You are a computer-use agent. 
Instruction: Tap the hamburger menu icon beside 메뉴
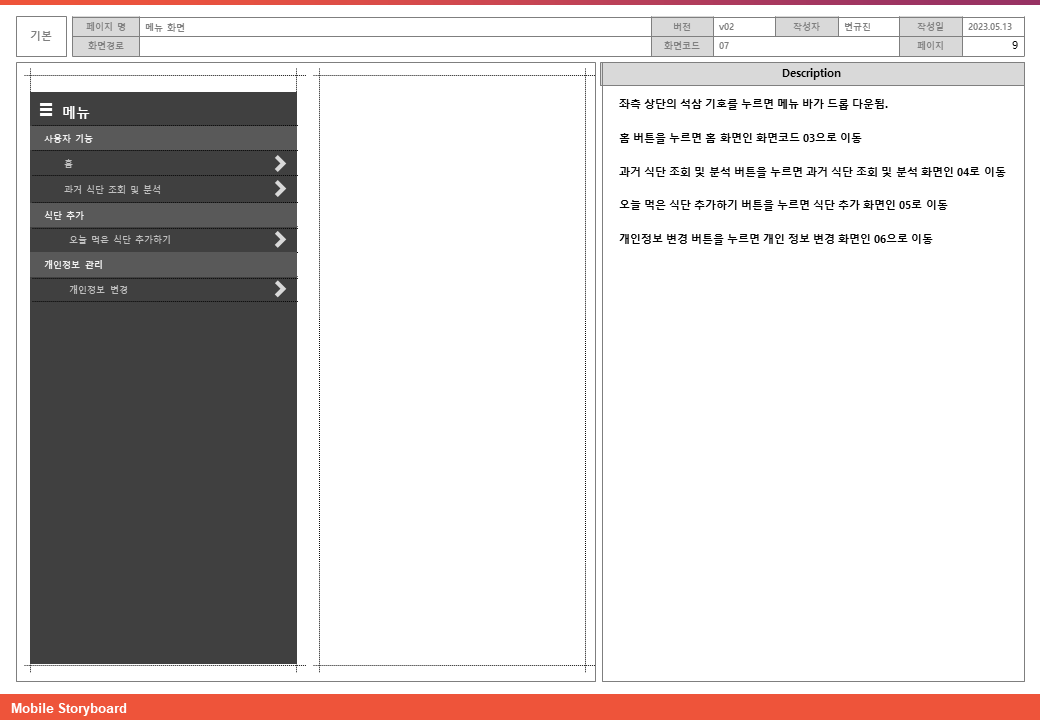pos(46,110)
